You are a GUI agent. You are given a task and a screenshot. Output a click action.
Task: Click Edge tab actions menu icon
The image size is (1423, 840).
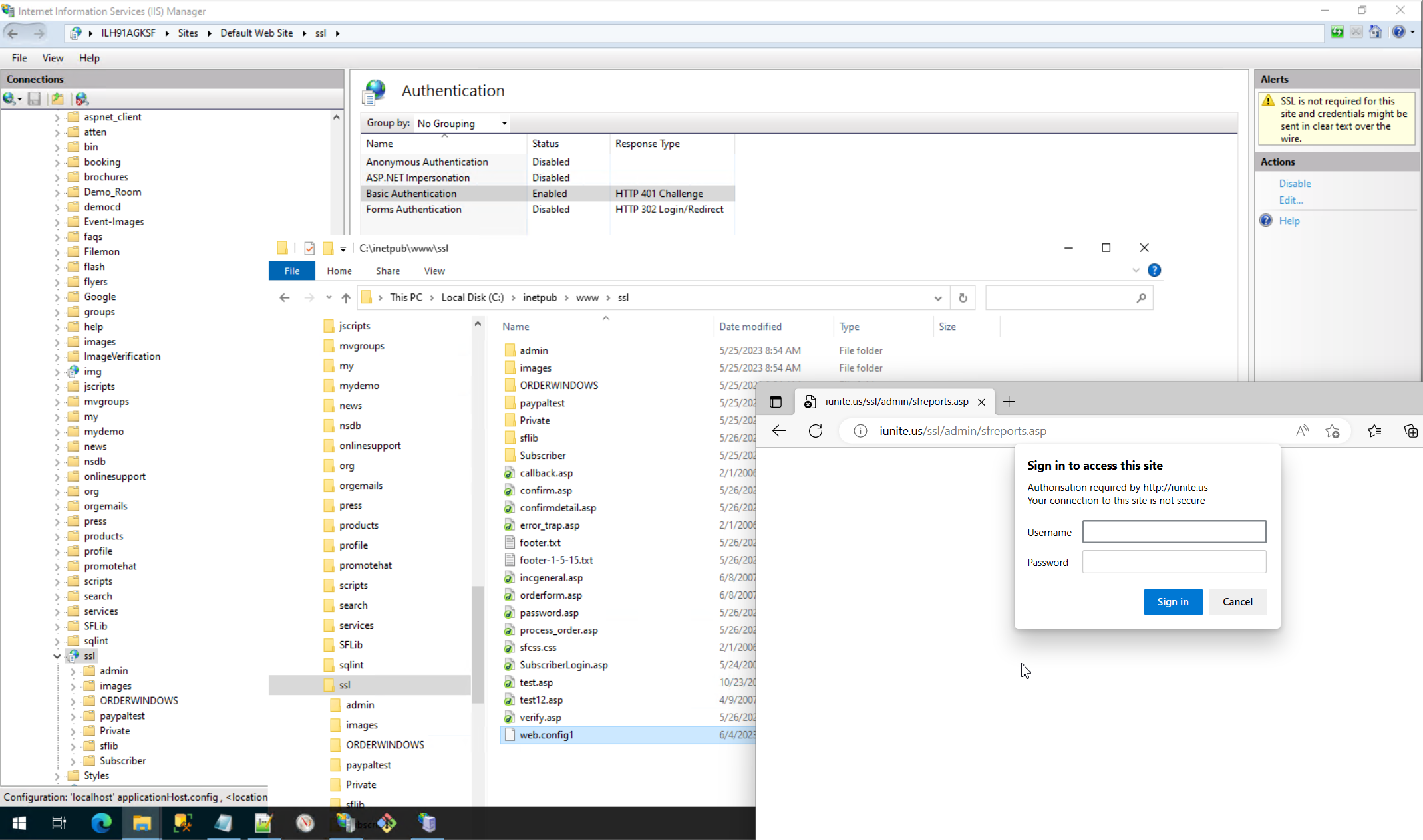pyautogui.click(x=776, y=402)
